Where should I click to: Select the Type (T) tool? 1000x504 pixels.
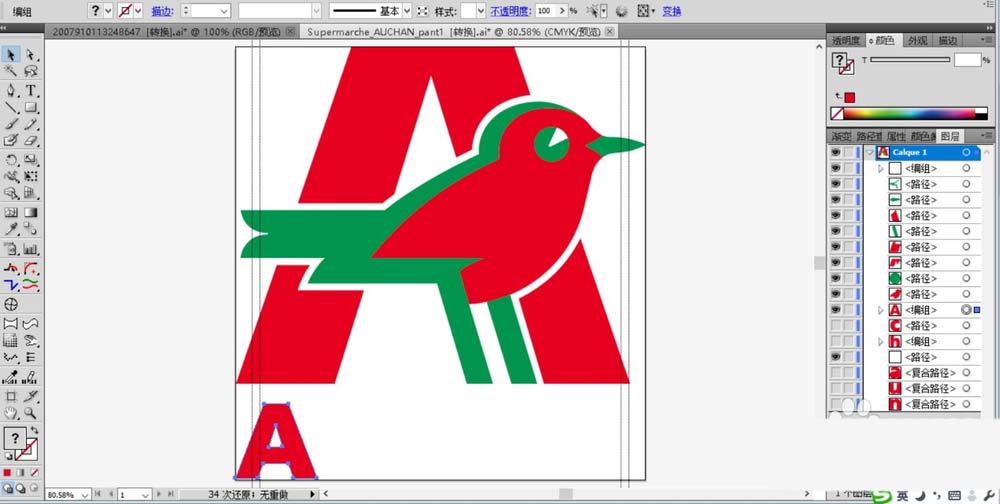coord(31,91)
